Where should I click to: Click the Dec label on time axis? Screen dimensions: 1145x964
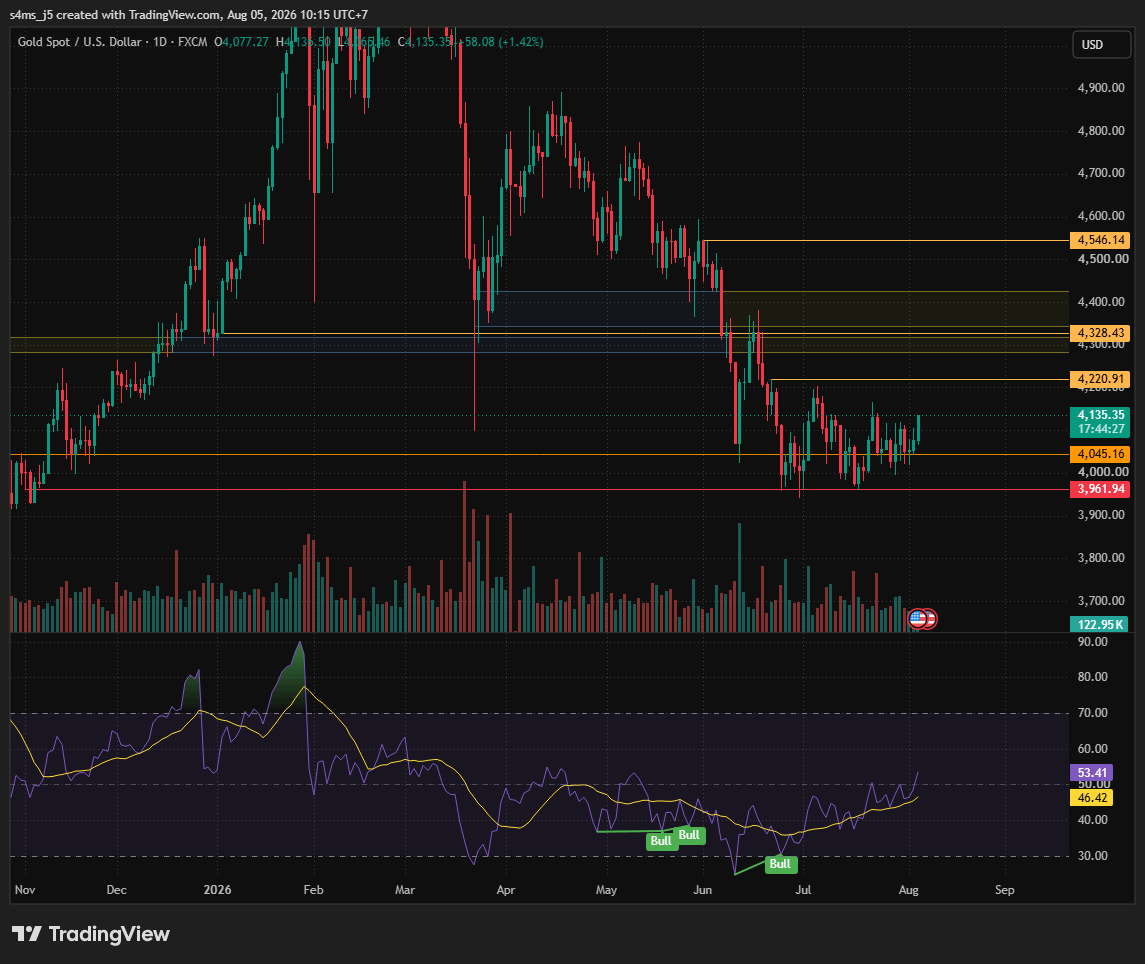(x=116, y=890)
